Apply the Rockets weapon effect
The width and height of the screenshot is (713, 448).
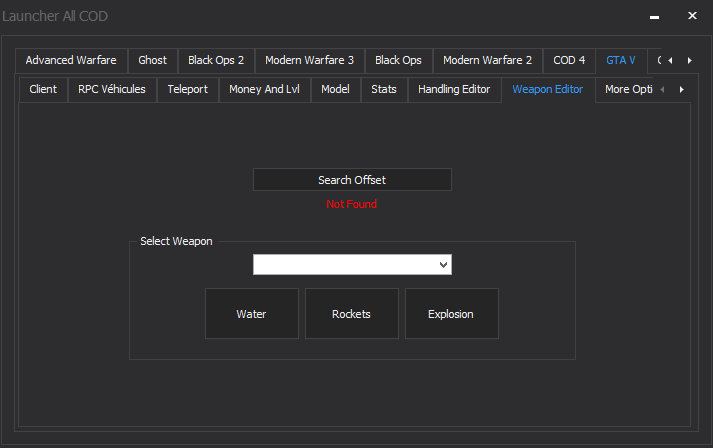(x=351, y=313)
